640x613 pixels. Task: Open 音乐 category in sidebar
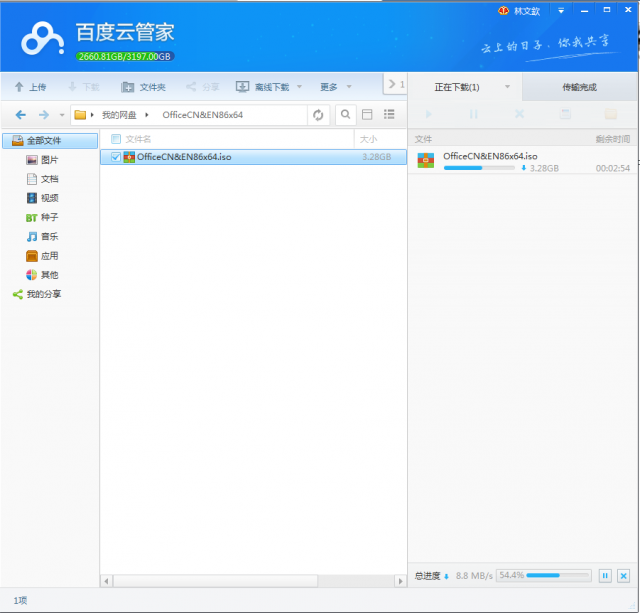point(42,237)
